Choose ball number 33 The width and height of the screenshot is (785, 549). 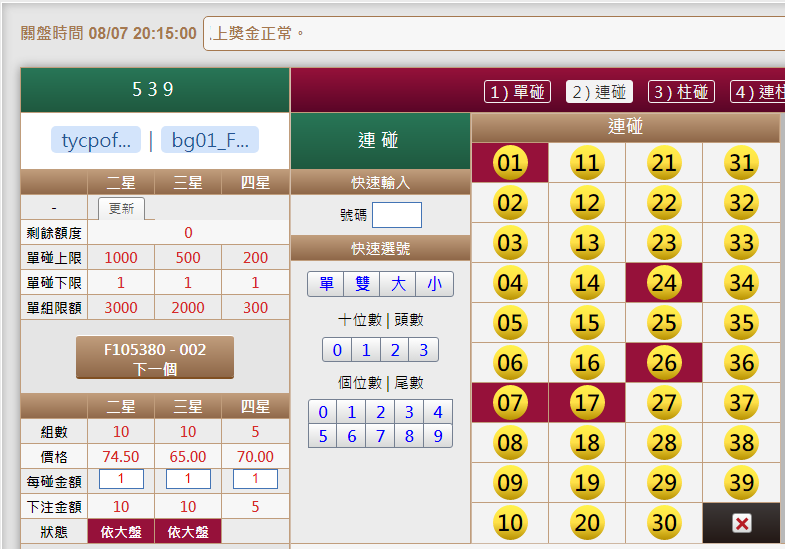click(741, 243)
